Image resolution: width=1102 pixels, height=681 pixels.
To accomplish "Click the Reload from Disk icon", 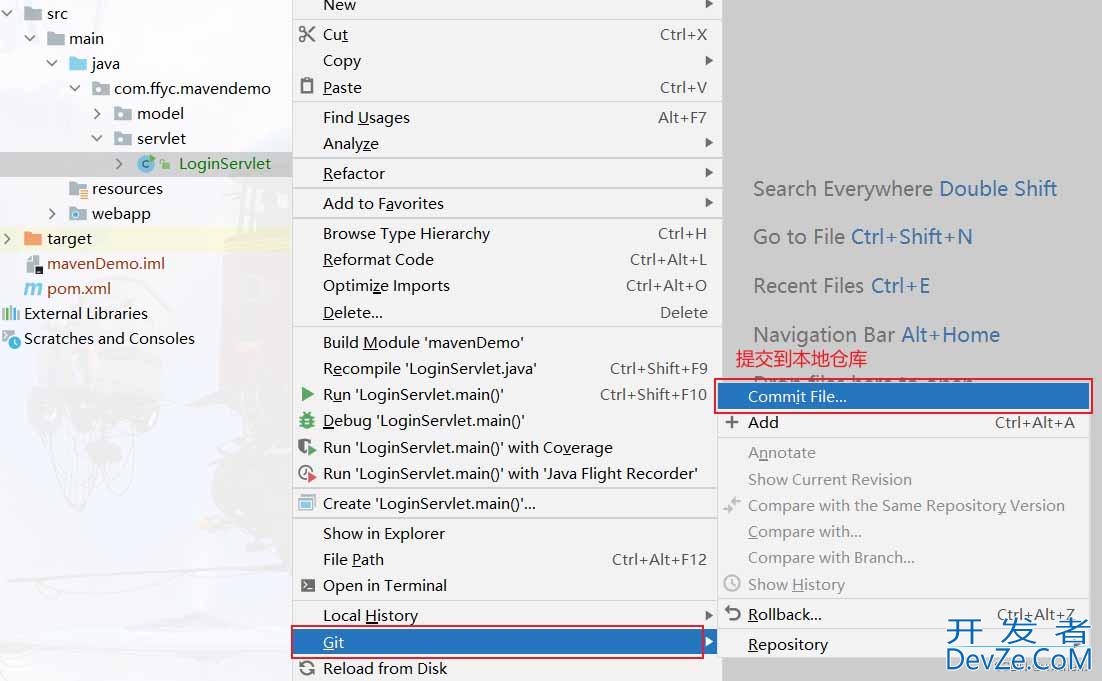I will 307,668.
